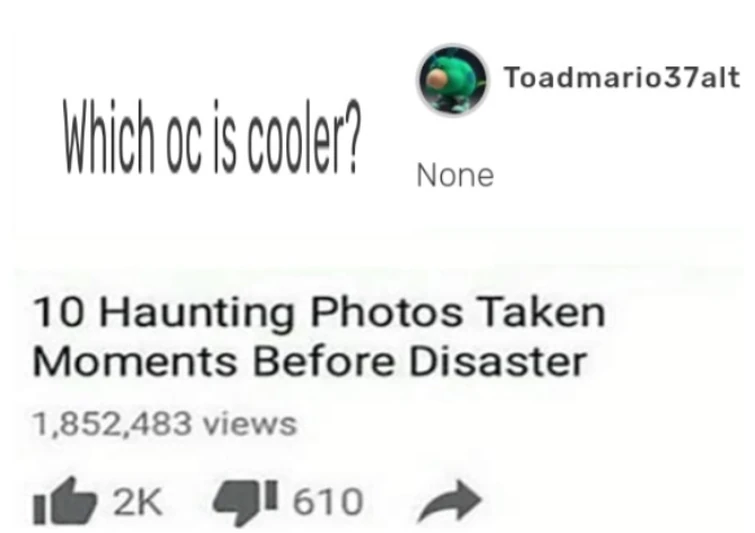Image resolution: width=755 pixels, height=533 pixels.
Task: Click the word "Haunting" in the title
Action: click(x=196, y=314)
